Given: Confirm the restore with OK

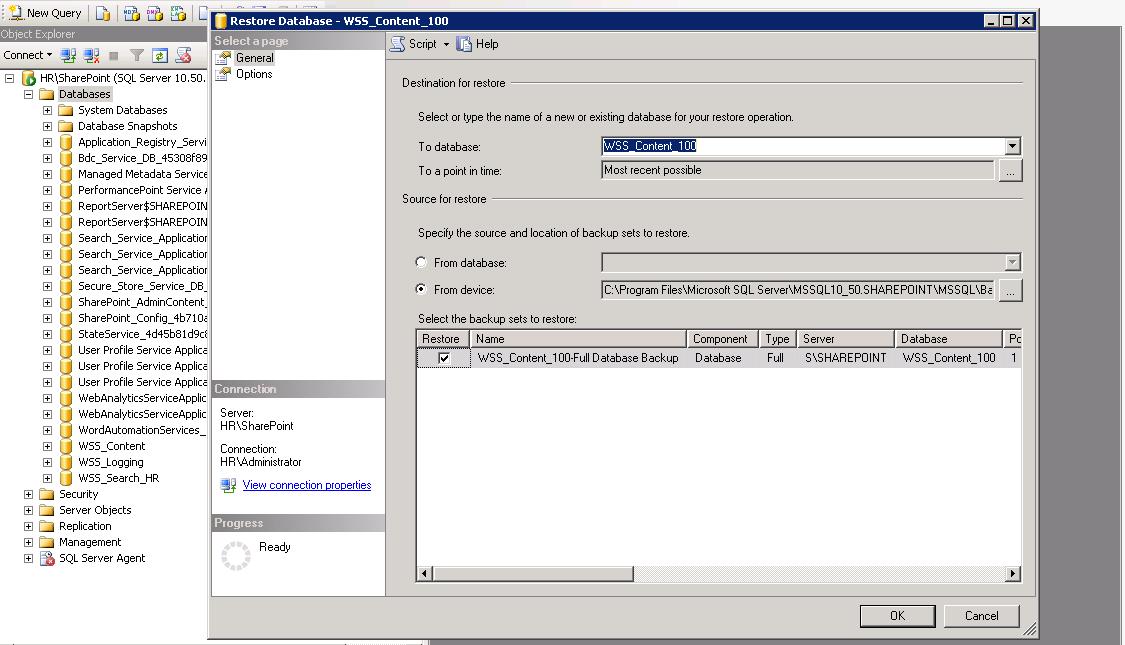Looking at the screenshot, I should (897, 615).
